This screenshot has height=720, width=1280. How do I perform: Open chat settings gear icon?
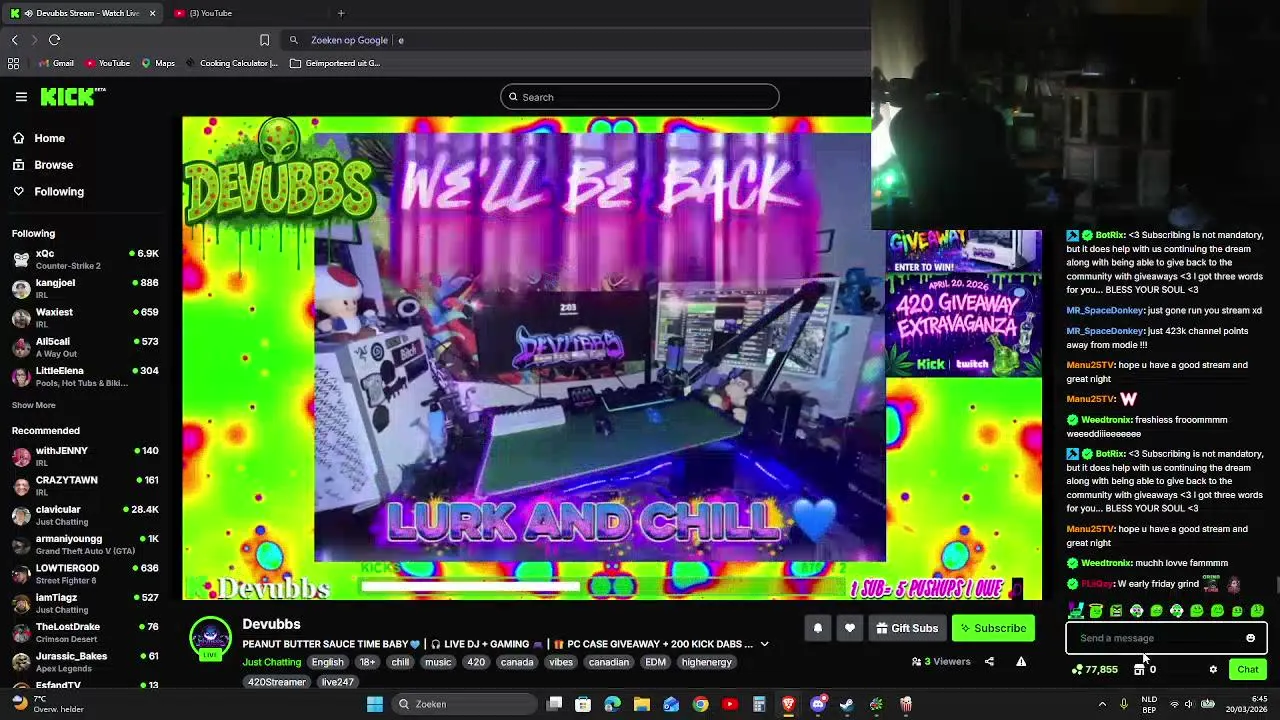point(1213,670)
